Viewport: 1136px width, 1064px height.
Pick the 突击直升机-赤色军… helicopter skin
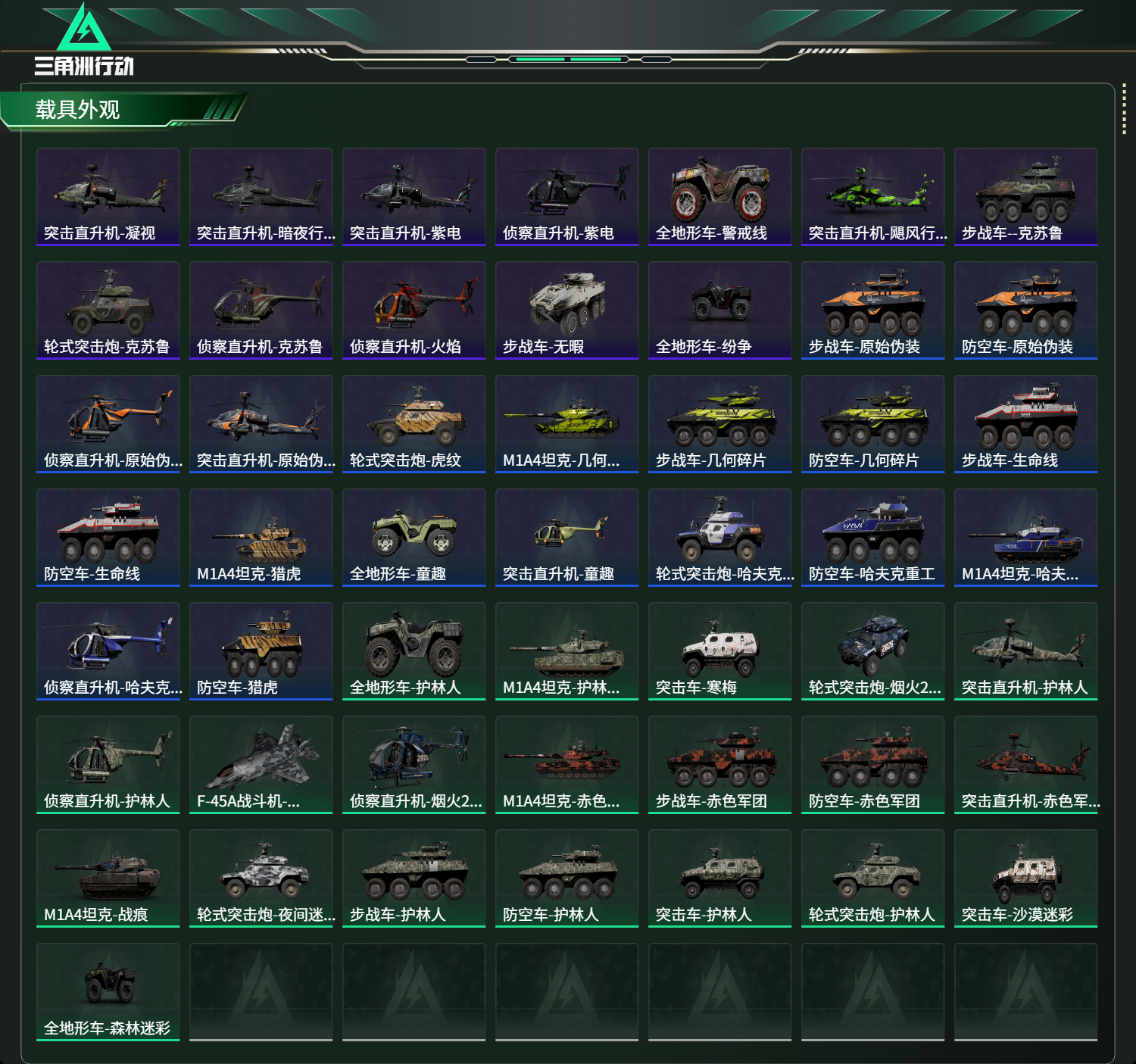(1026, 765)
